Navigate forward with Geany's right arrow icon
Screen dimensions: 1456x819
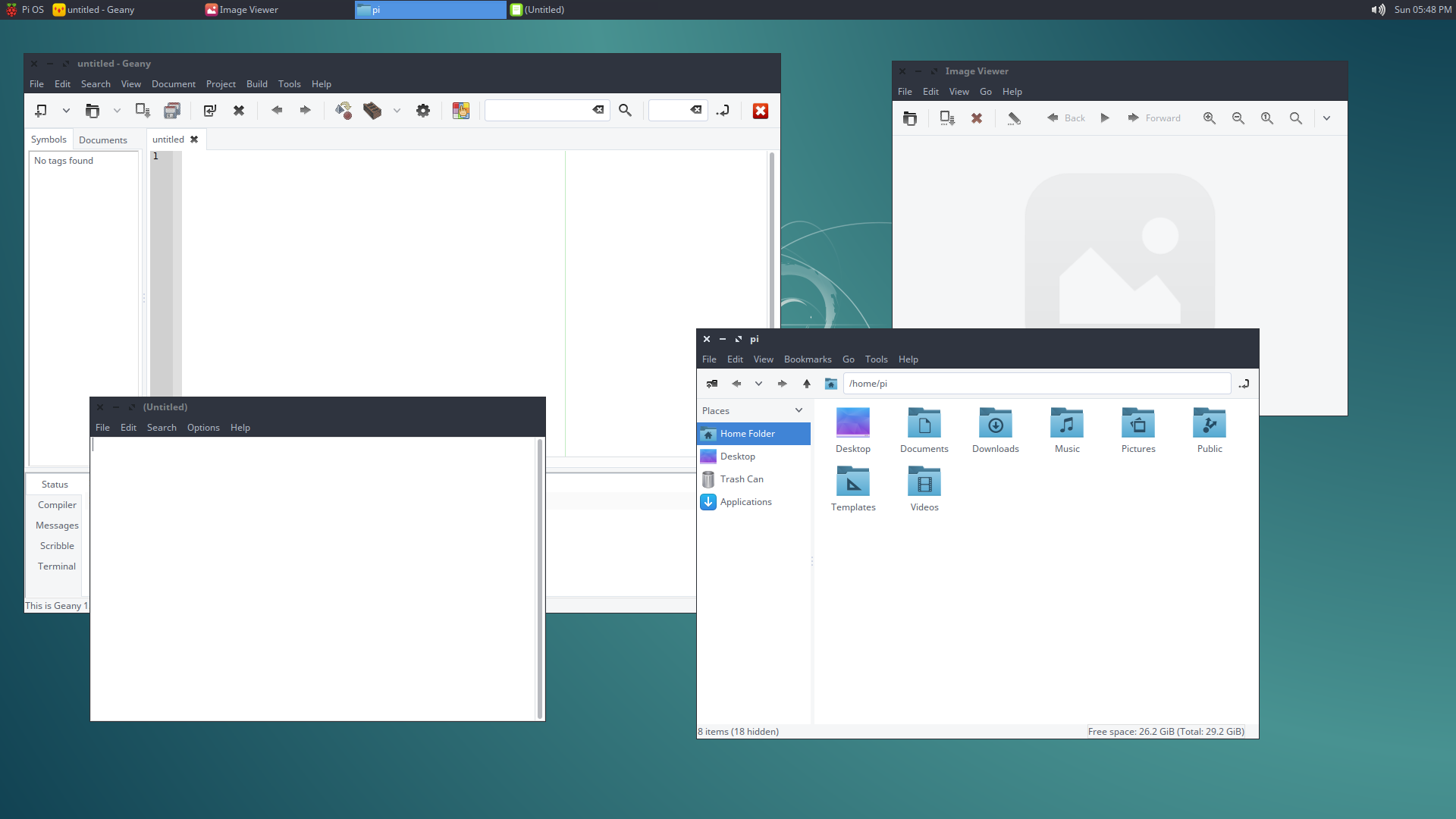[x=305, y=111]
